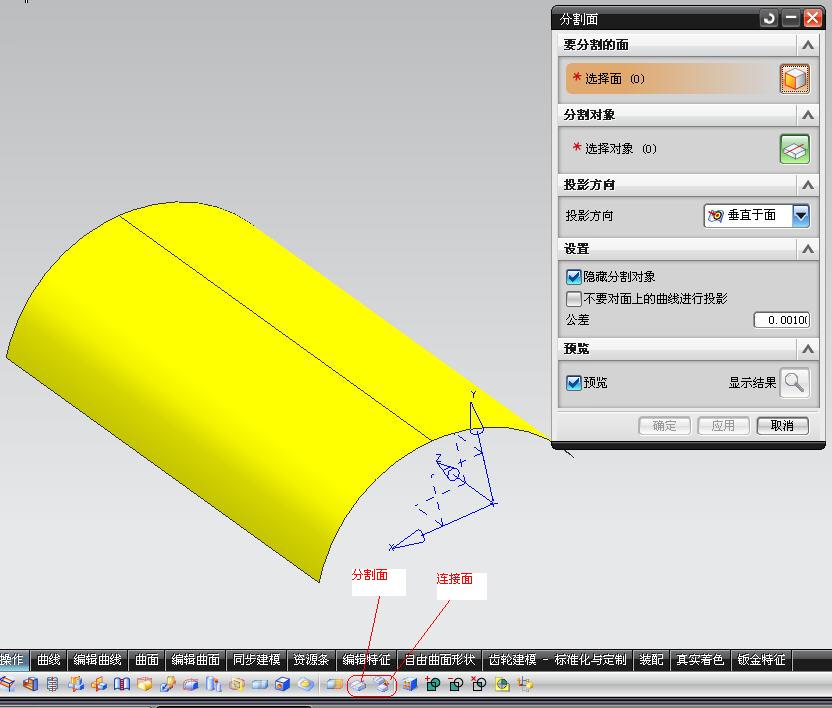Click the 确定 button

(x=664, y=426)
